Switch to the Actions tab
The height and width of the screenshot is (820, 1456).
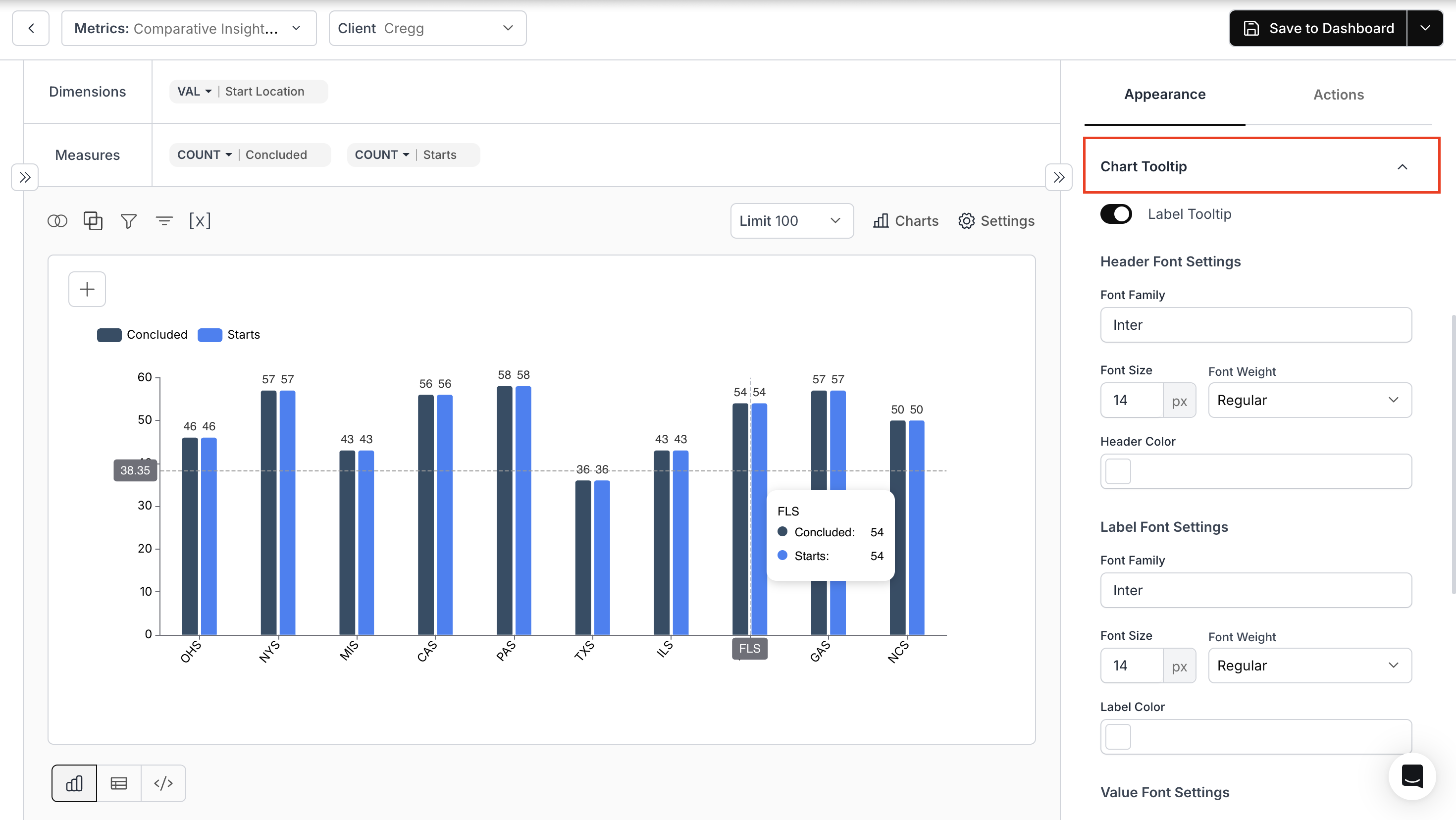(x=1338, y=95)
